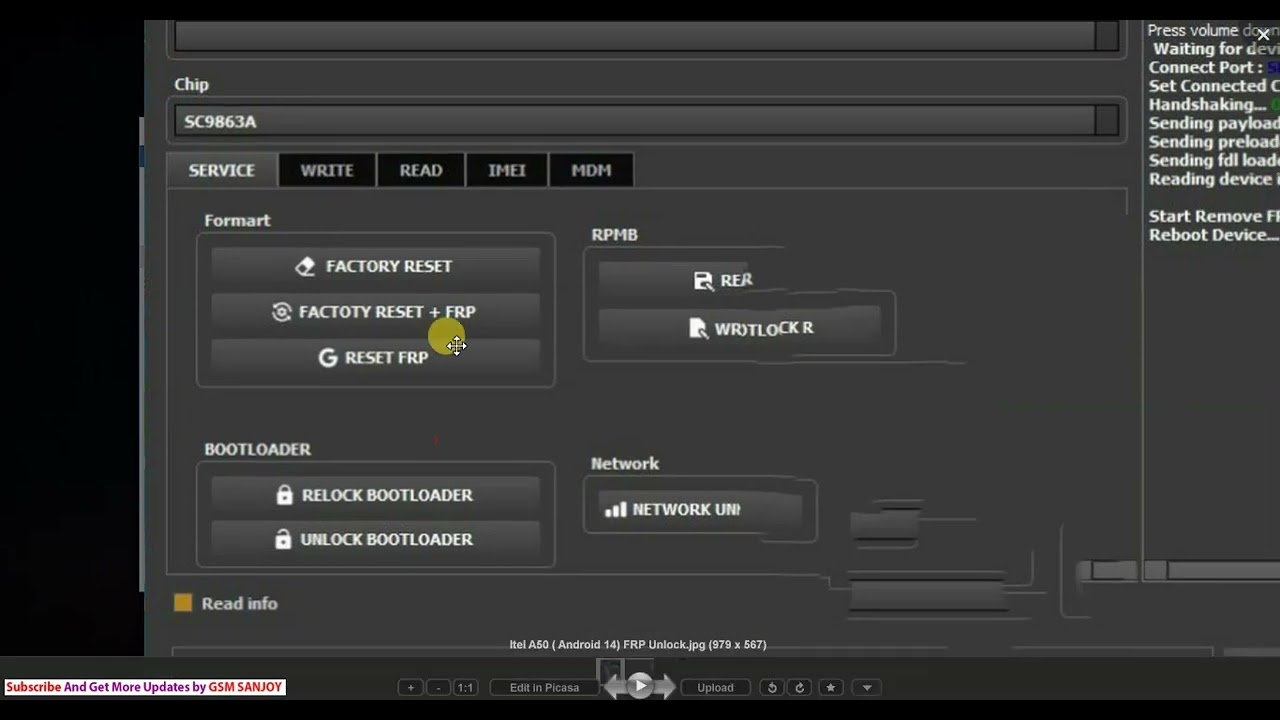Click the RESET FRP button
The height and width of the screenshot is (720, 1280).
click(x=375, y=357)
